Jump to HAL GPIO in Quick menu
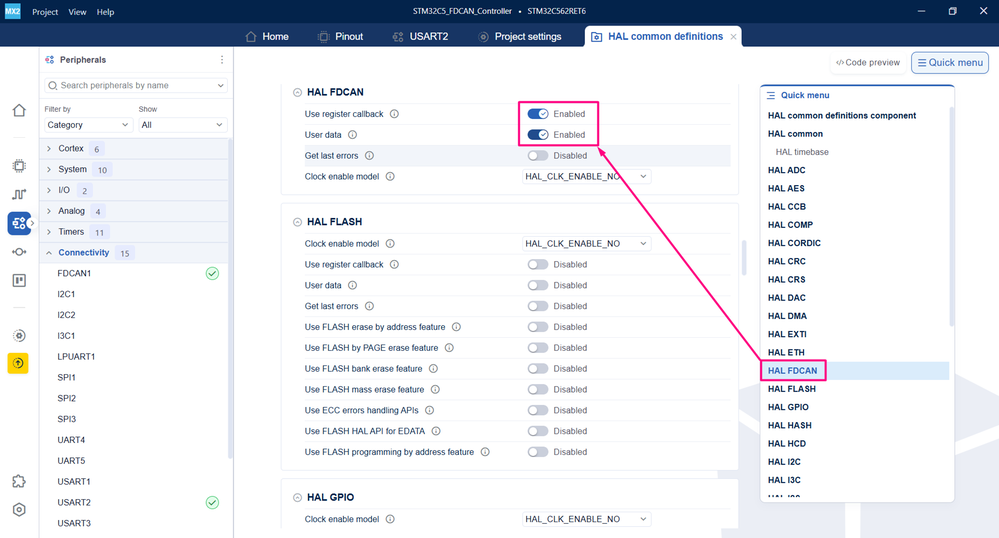Viewport: 999px width, 538px height. [x=788, y=407]
